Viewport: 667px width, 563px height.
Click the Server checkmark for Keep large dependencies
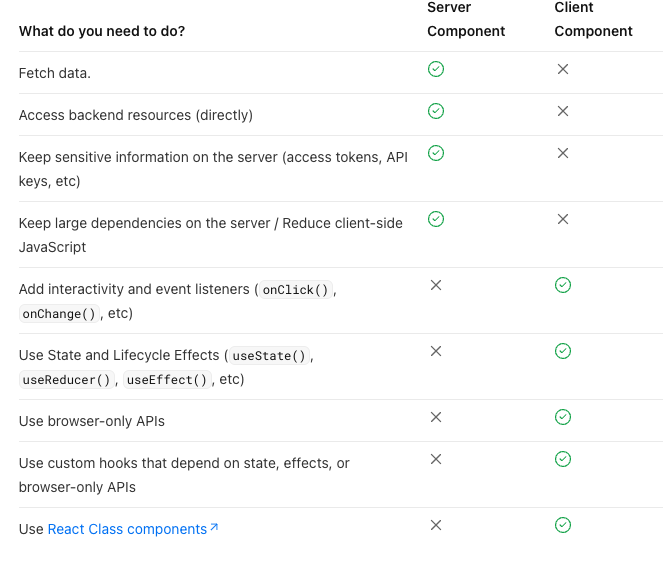tap(436, 219)
